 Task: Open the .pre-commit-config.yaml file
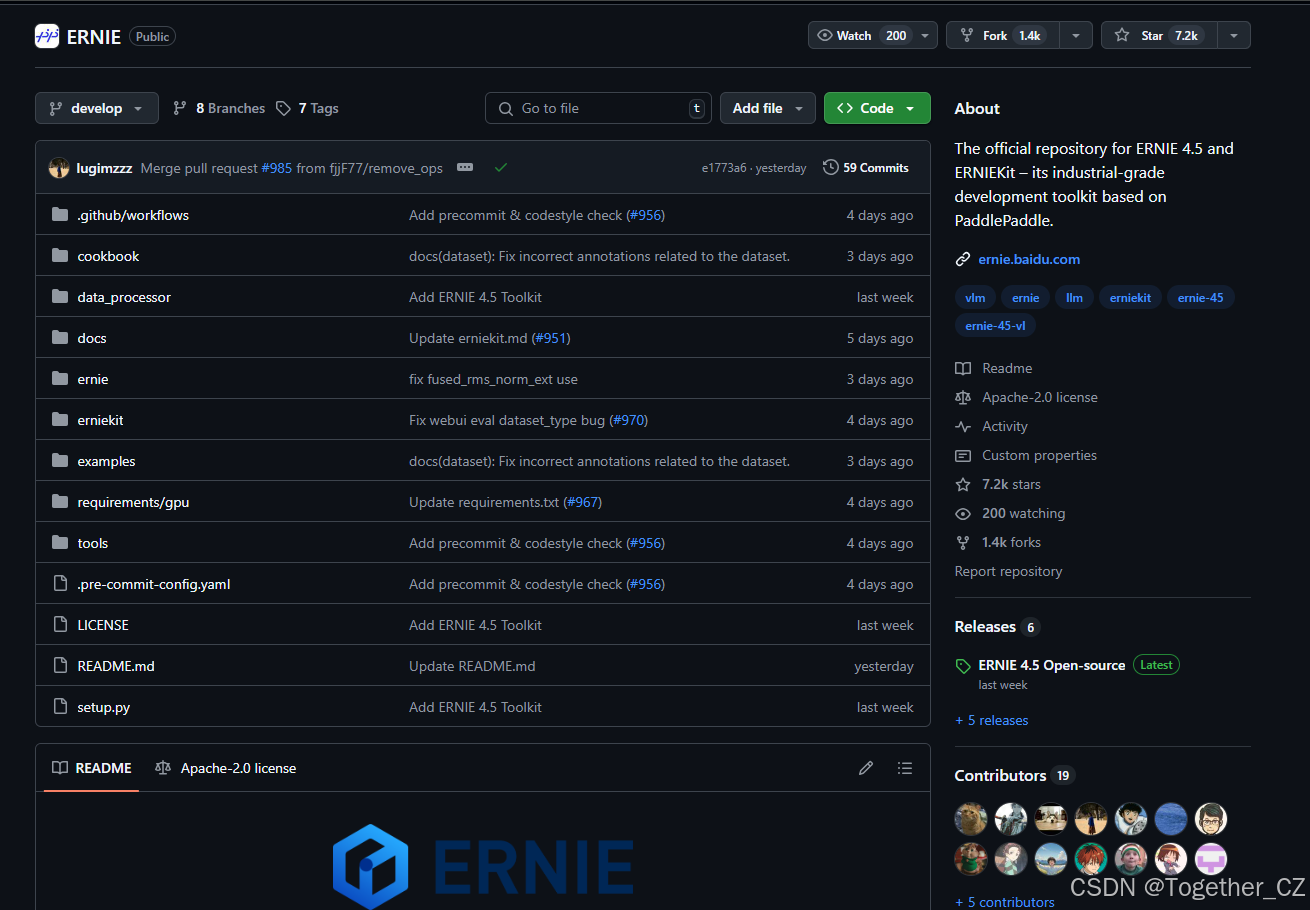154,584
